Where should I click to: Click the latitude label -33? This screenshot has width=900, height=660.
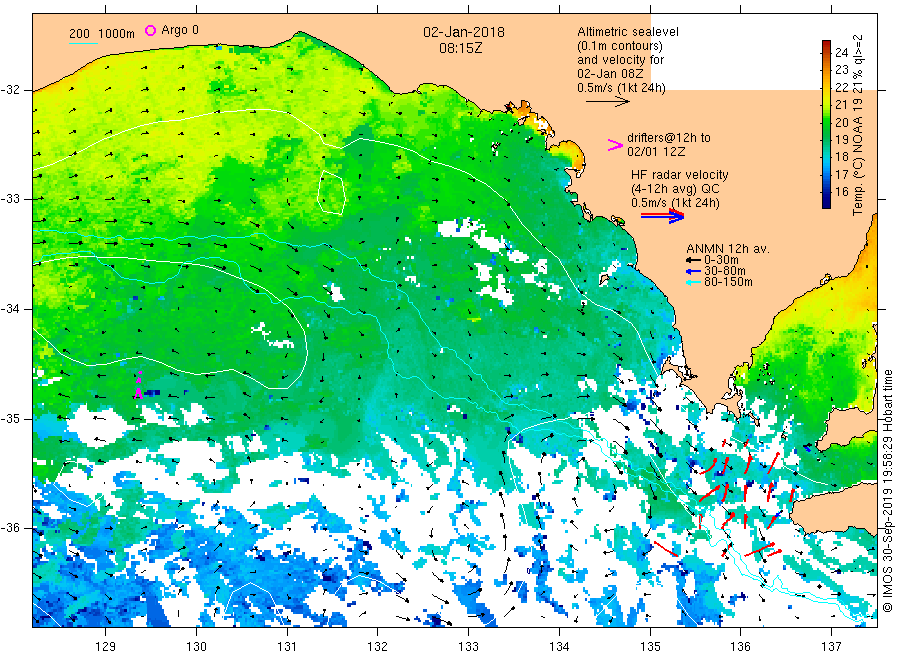click(x=10, y=199)
